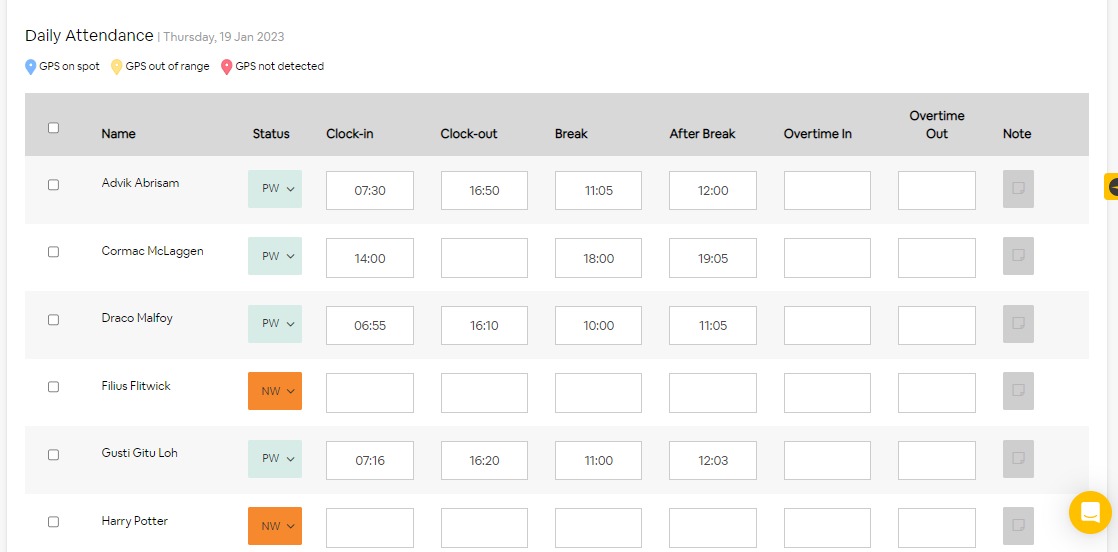
Task: Open the yellow chat support widget
Action: [1089, 513]
